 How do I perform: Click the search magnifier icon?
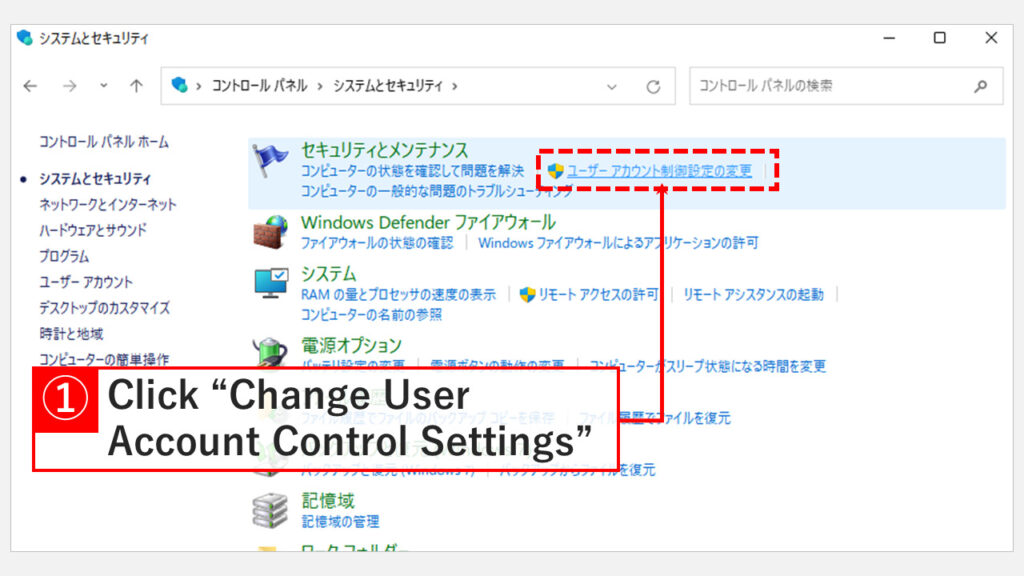tap(980, 86)
